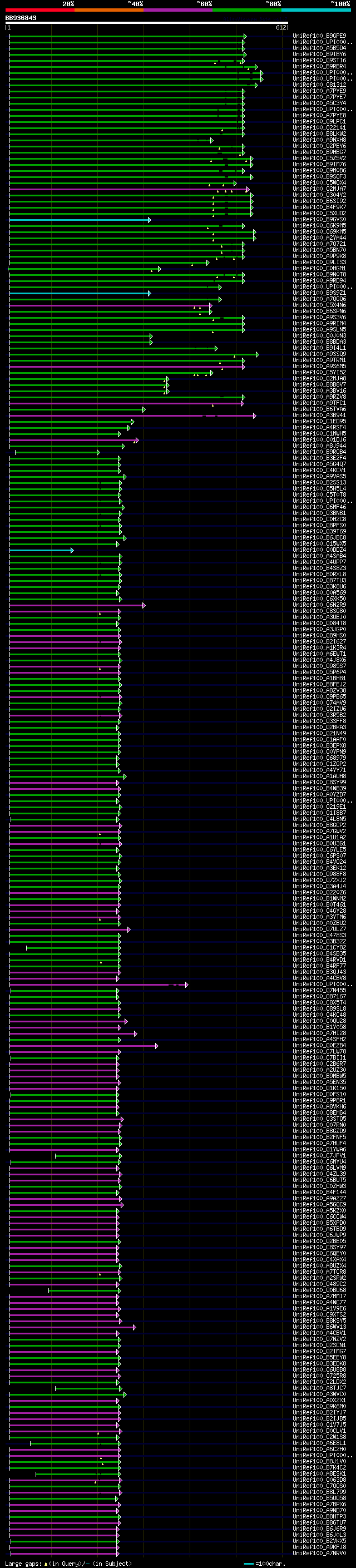Click the Large gaps legend text
The width and height of the screenshot is (356, 1568).
68,1563
